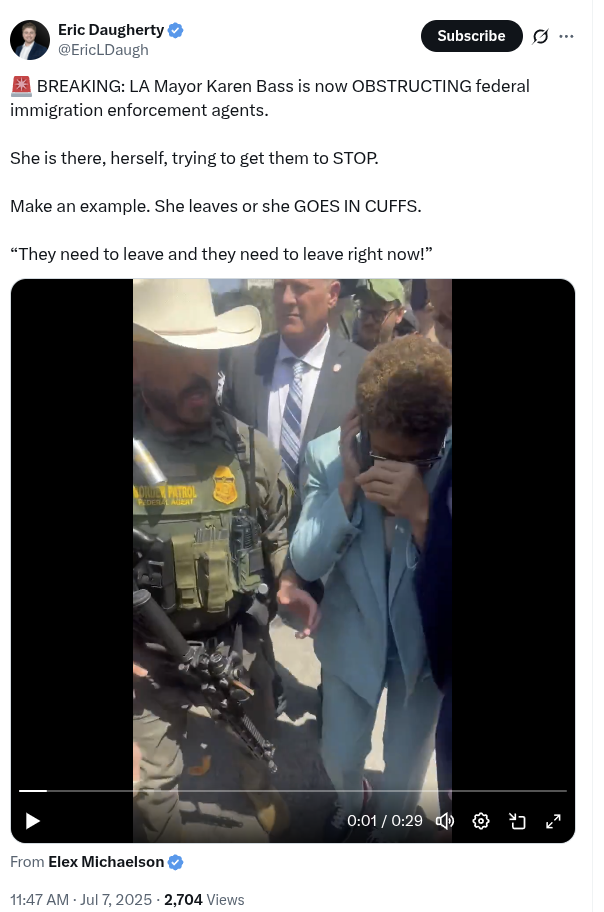The width and height of the screenshot is (604, 912).
Task: Click Eric Daugherty's profile avatar
Action: (x=30, y=40)
